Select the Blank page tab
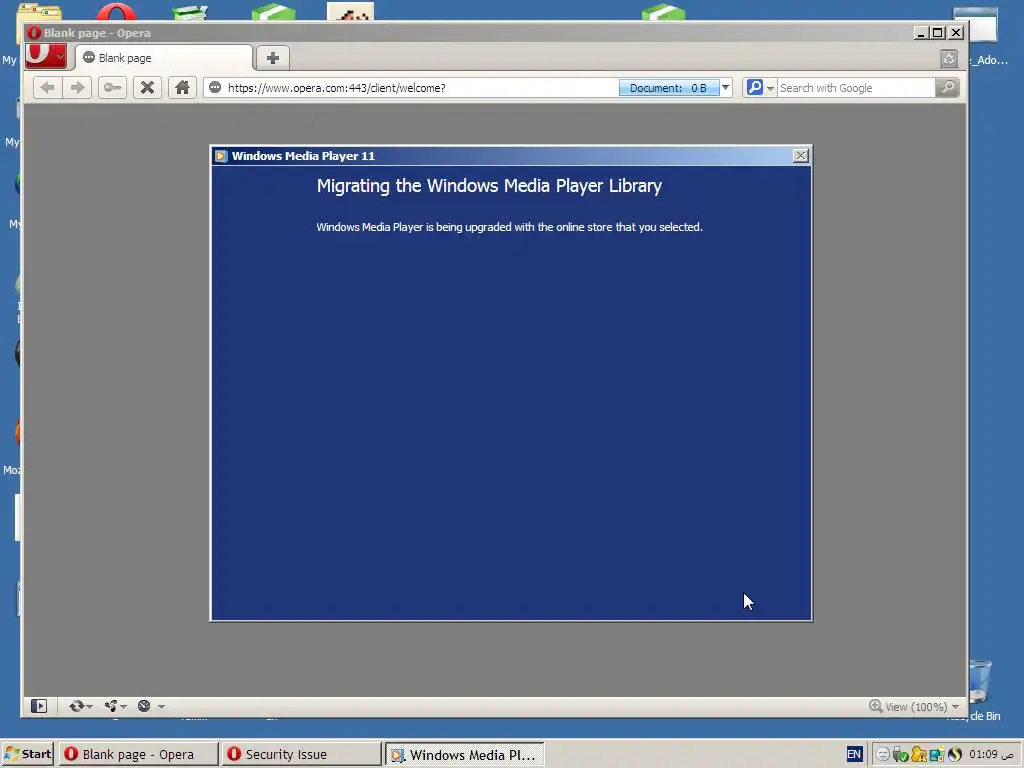The width and height of the screenshot is (1024, 768). coord(163,58)
